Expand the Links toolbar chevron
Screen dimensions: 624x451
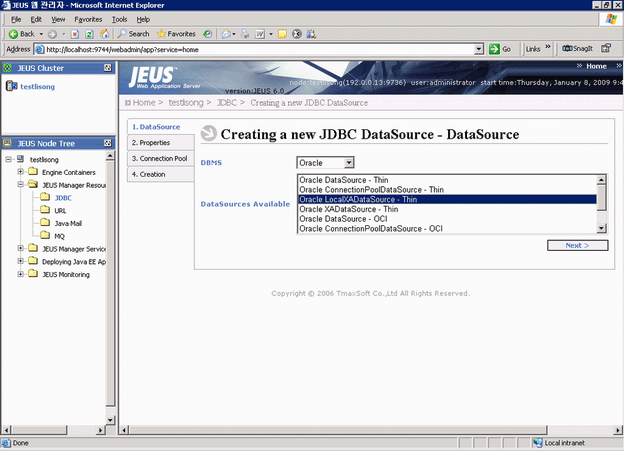coord(548,47)
